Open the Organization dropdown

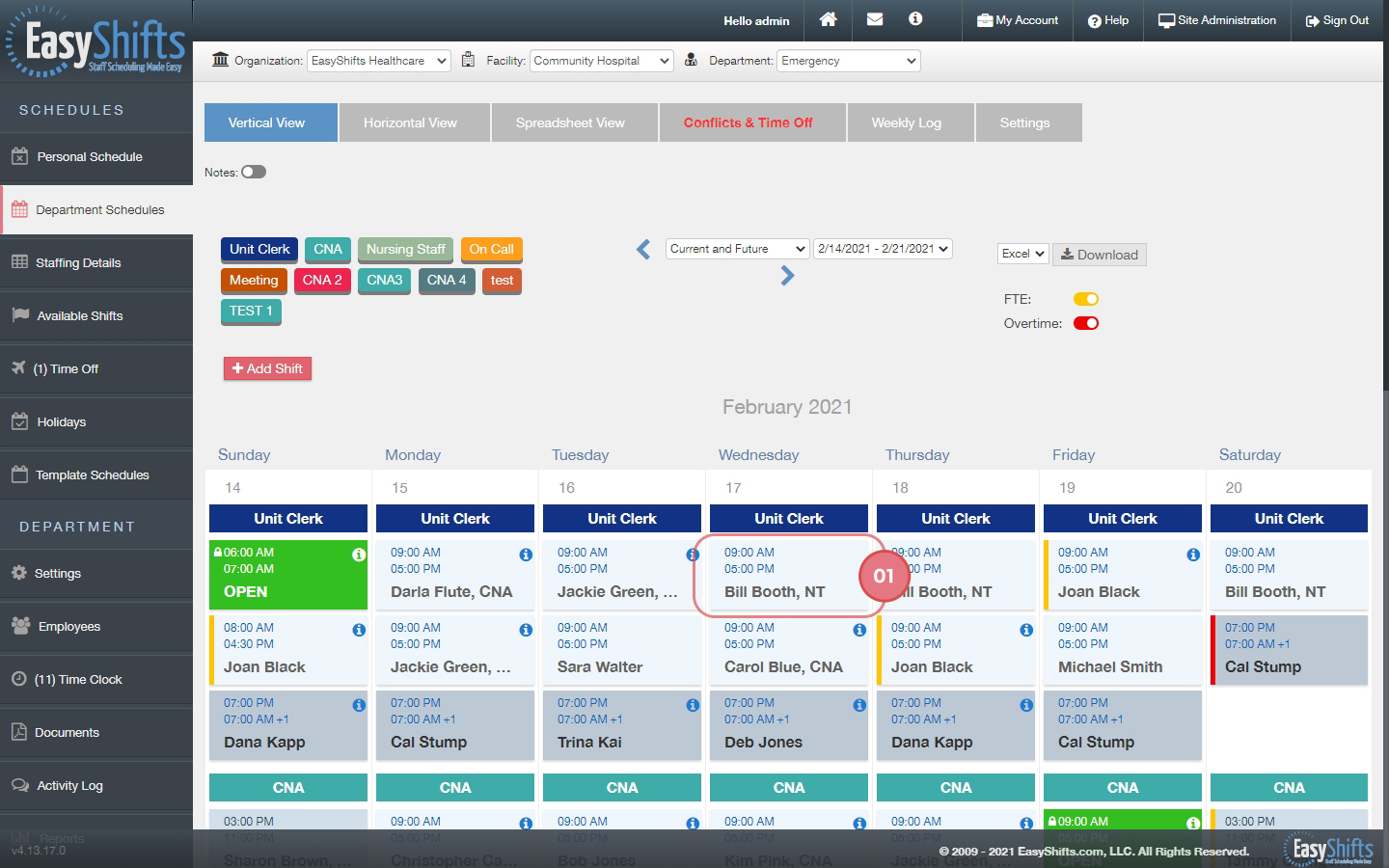click(x=378, y=61)
